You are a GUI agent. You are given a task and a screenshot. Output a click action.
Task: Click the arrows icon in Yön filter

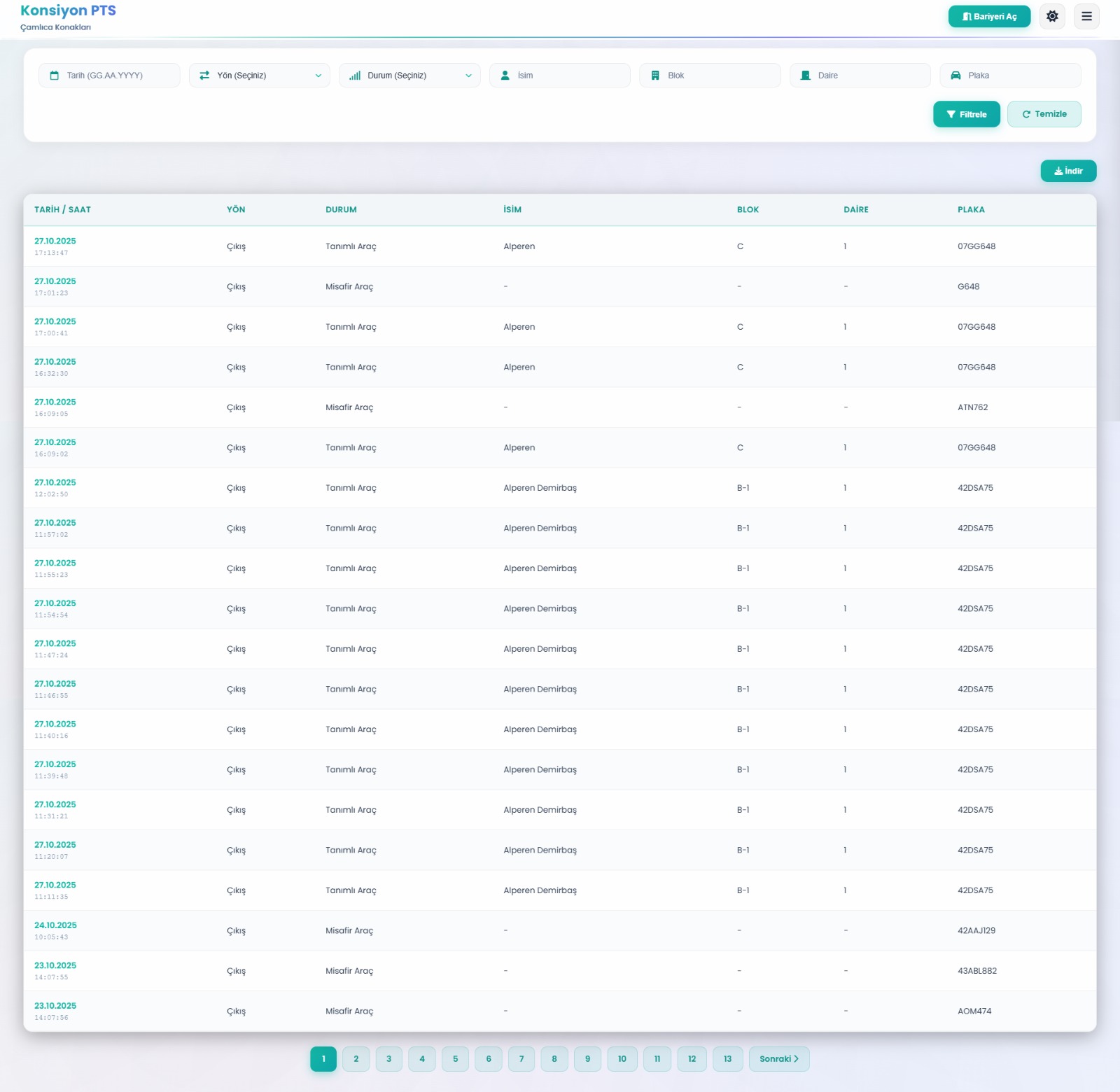204,76
